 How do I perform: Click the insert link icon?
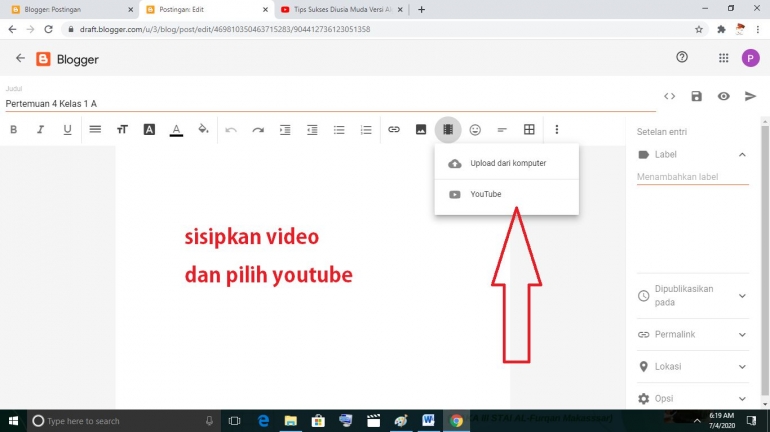(394, 129)
